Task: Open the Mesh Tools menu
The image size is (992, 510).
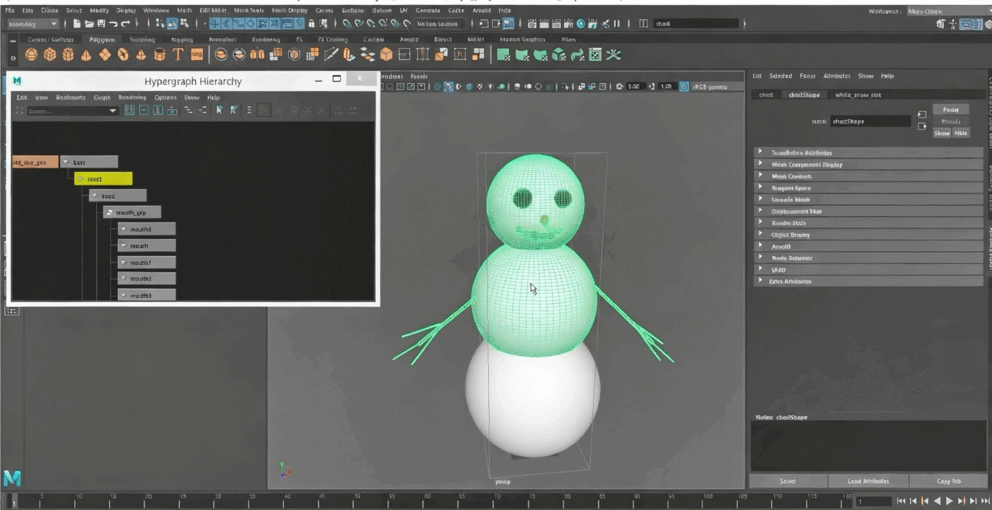Action: (x=248, y=10)
